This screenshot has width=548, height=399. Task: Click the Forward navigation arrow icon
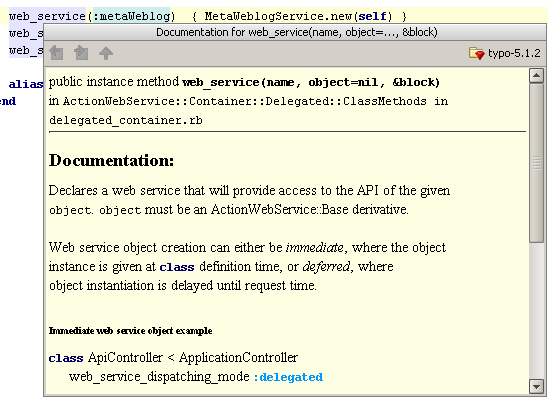81,53
